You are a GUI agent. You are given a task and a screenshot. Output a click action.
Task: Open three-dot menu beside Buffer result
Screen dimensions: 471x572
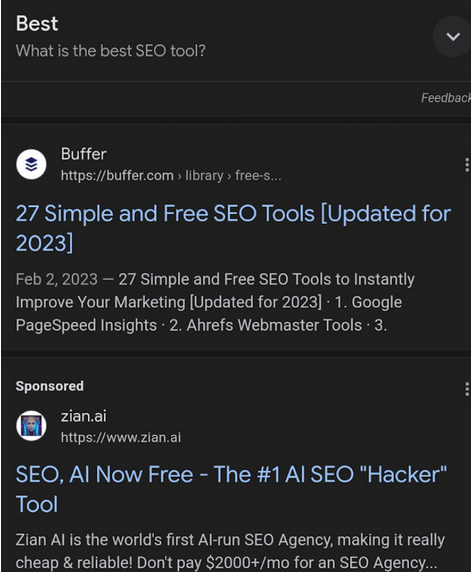click(467, 165)
